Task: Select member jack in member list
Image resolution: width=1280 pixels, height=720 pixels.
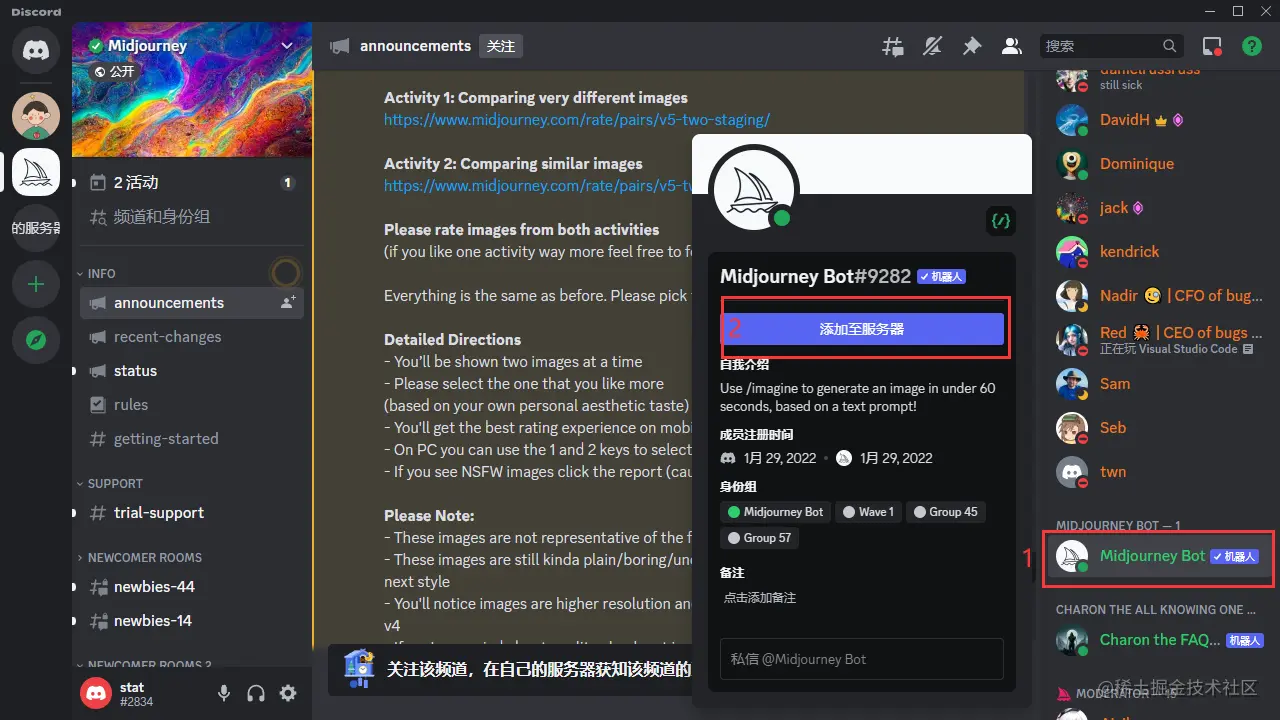Action: [x=1160, y=208]
